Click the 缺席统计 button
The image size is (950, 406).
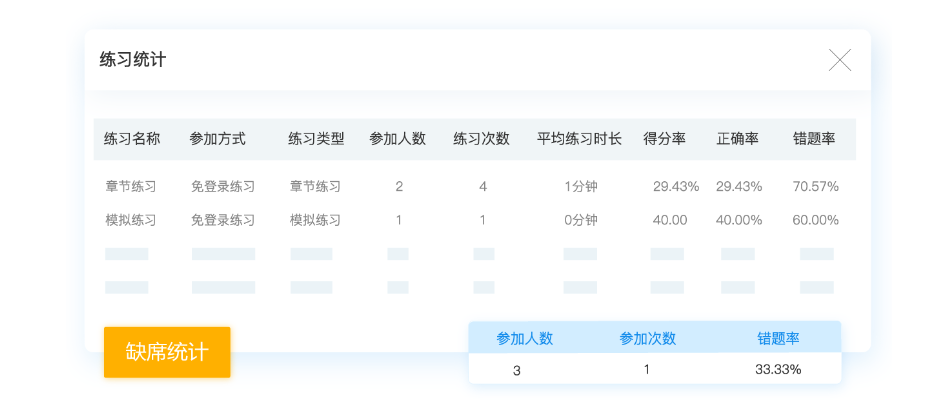tap(167, 352)
